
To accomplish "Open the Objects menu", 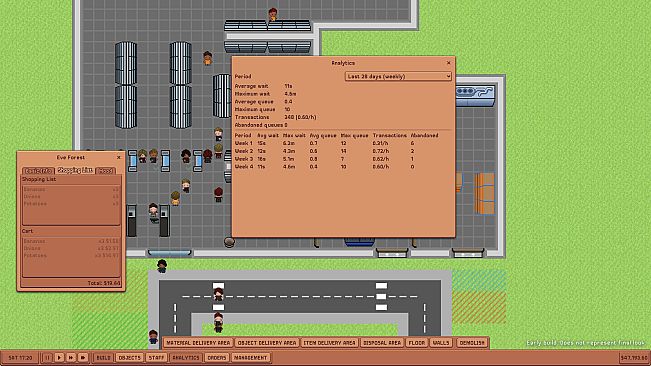I will (x=130, y=357).
